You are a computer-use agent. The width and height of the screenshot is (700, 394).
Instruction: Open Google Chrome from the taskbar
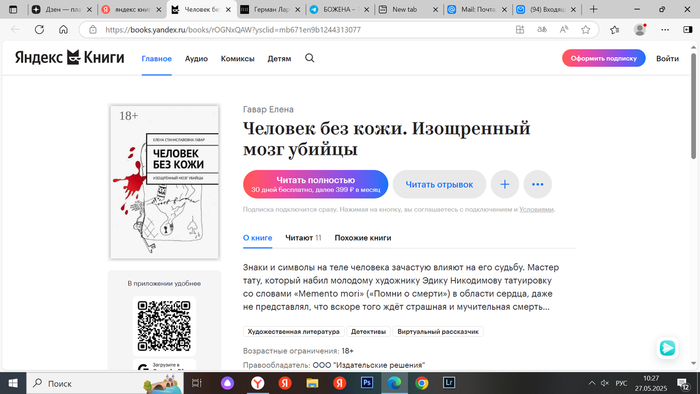(x=421, y=383)
